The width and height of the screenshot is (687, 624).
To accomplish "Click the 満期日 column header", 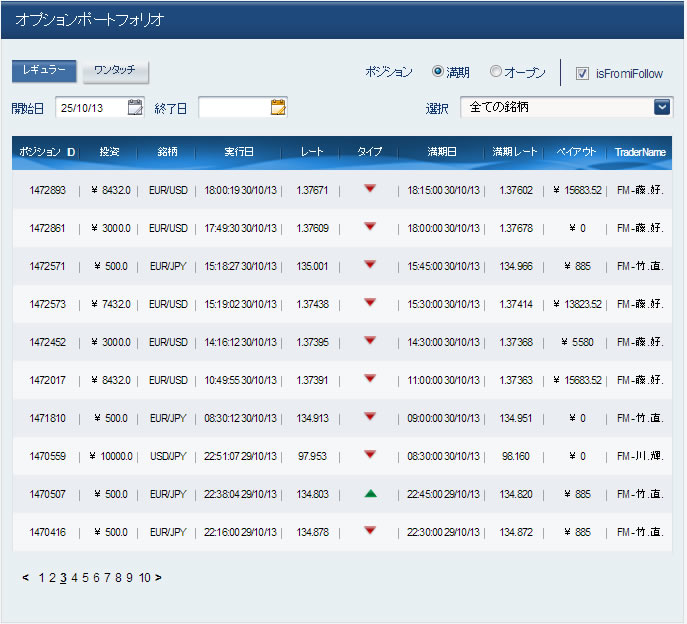I will pos(442,152).
